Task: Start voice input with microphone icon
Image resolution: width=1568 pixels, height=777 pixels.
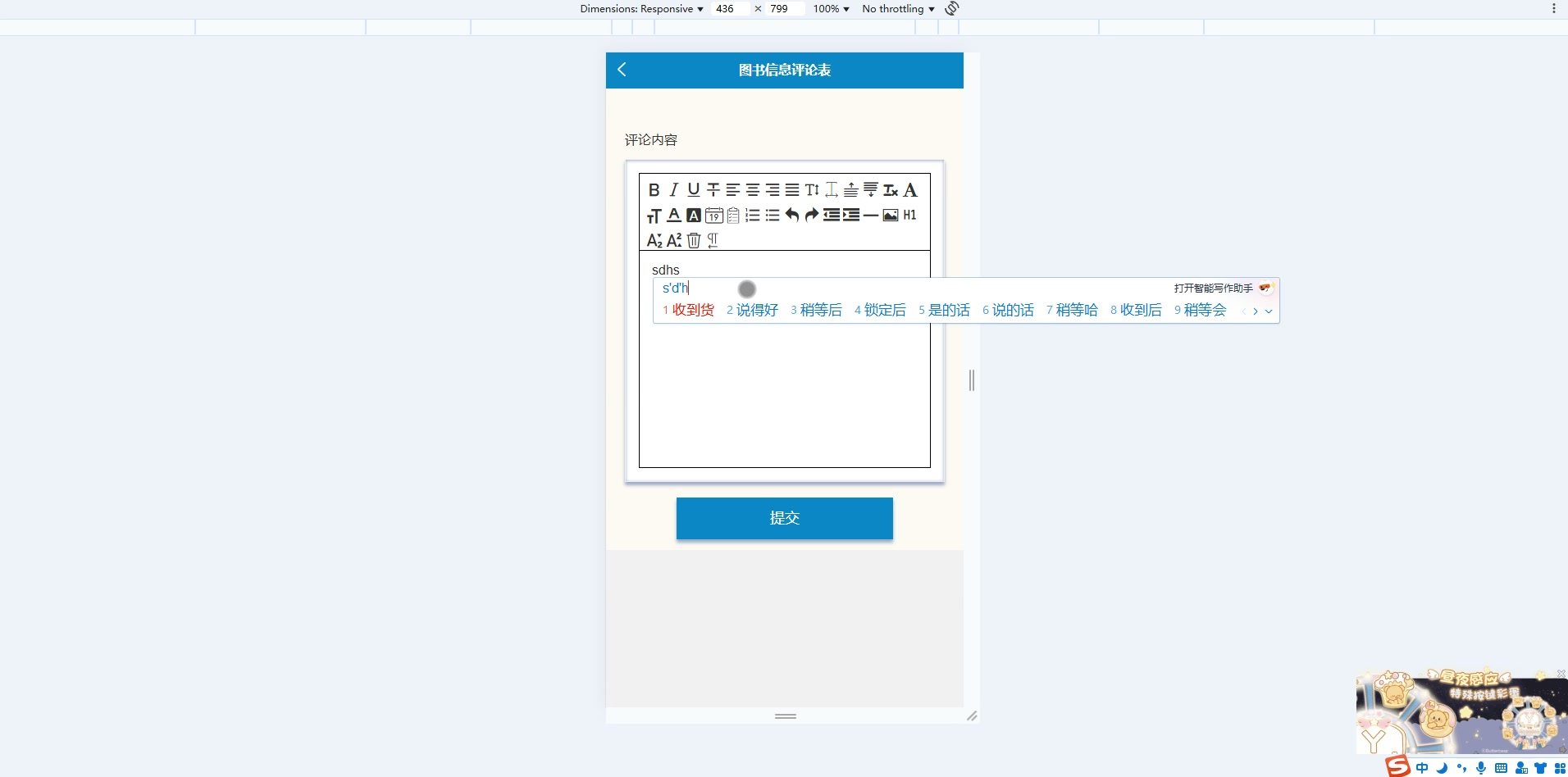Action: tap(1481, 768)
